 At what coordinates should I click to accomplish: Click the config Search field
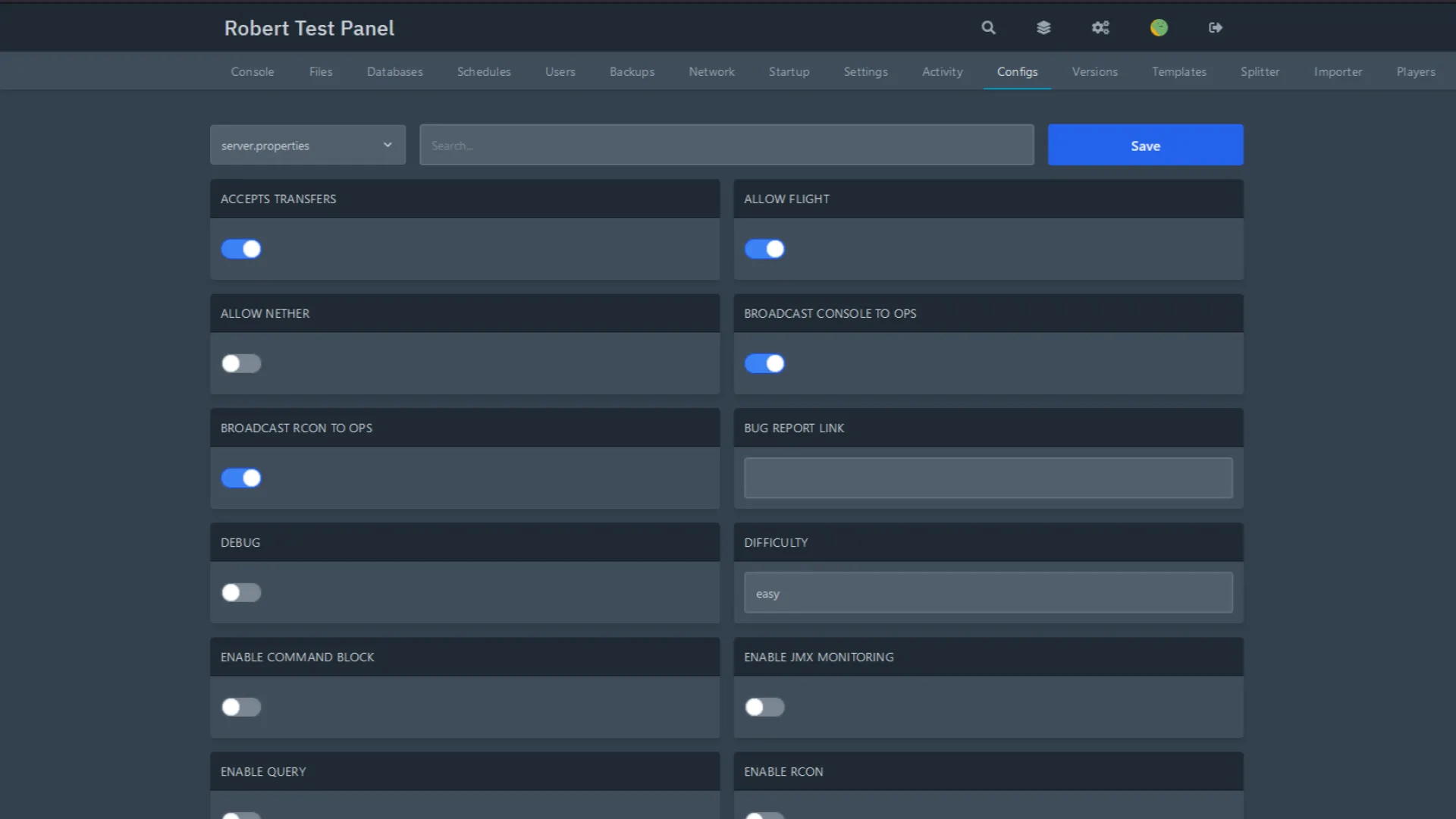(x=726, y=146)
